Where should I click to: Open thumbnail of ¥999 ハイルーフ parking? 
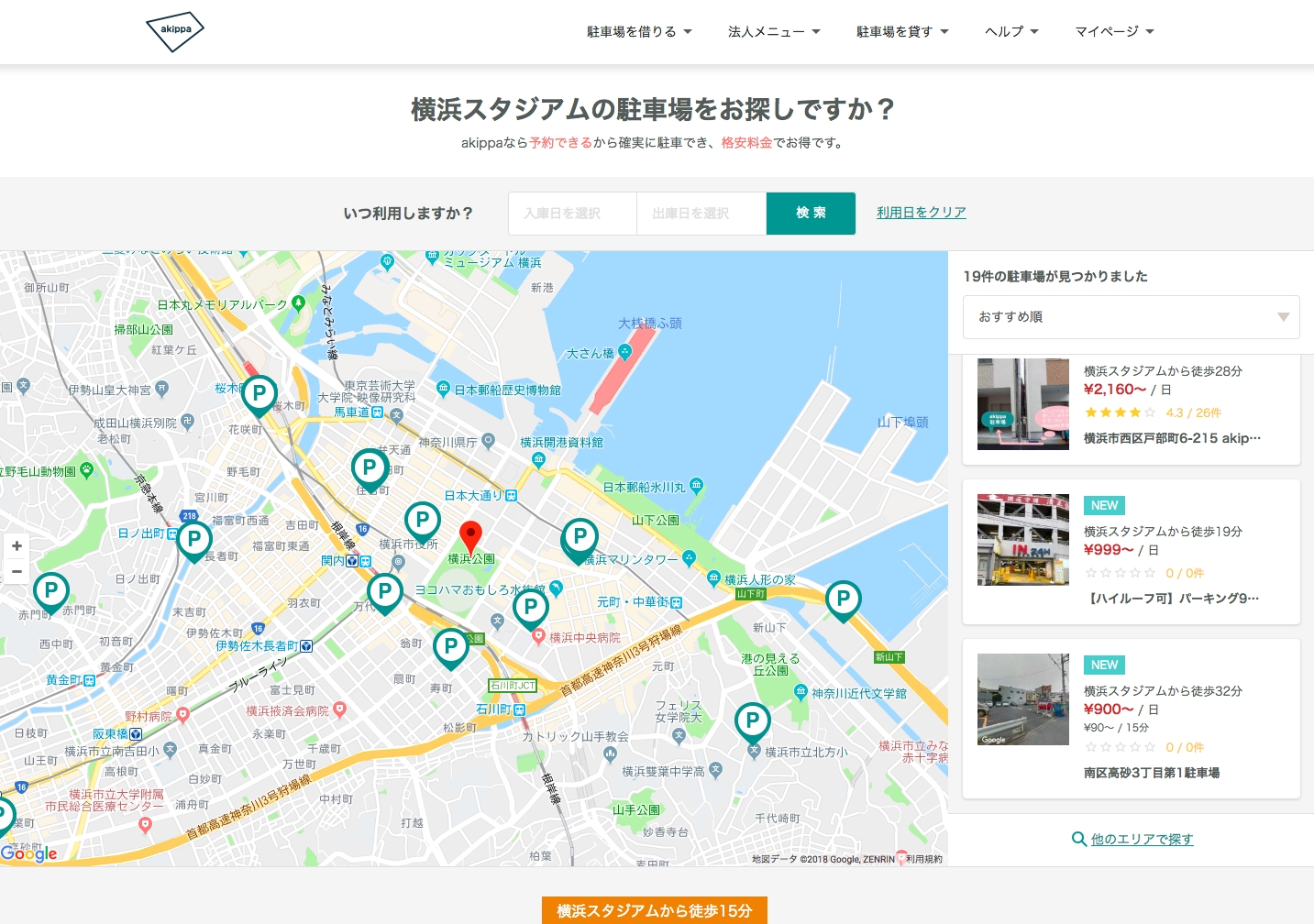(x=1023, y=540)
